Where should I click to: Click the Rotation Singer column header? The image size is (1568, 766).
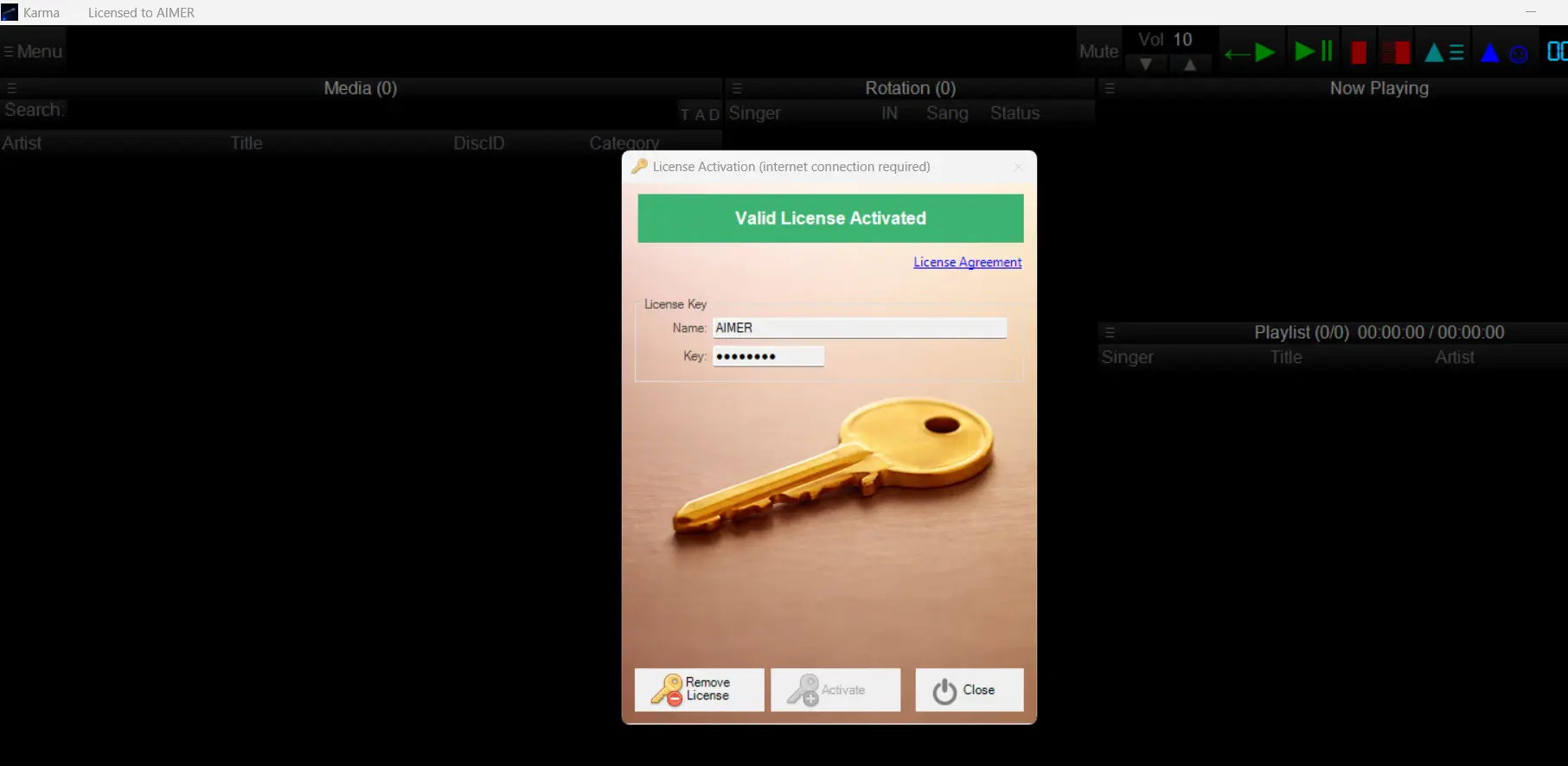(754, 113)
